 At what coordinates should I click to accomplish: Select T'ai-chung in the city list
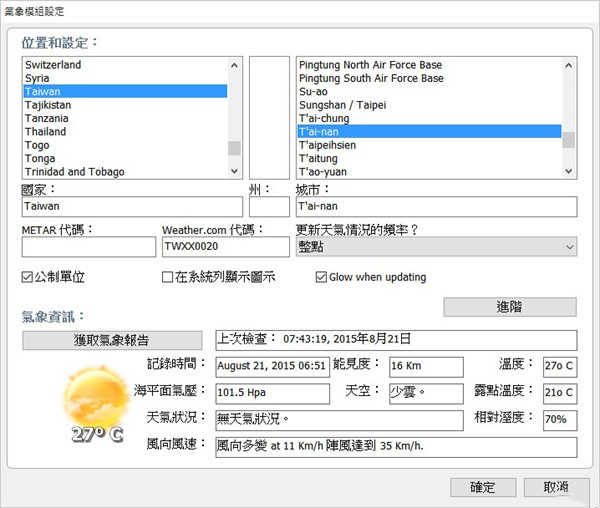point(429,118)
